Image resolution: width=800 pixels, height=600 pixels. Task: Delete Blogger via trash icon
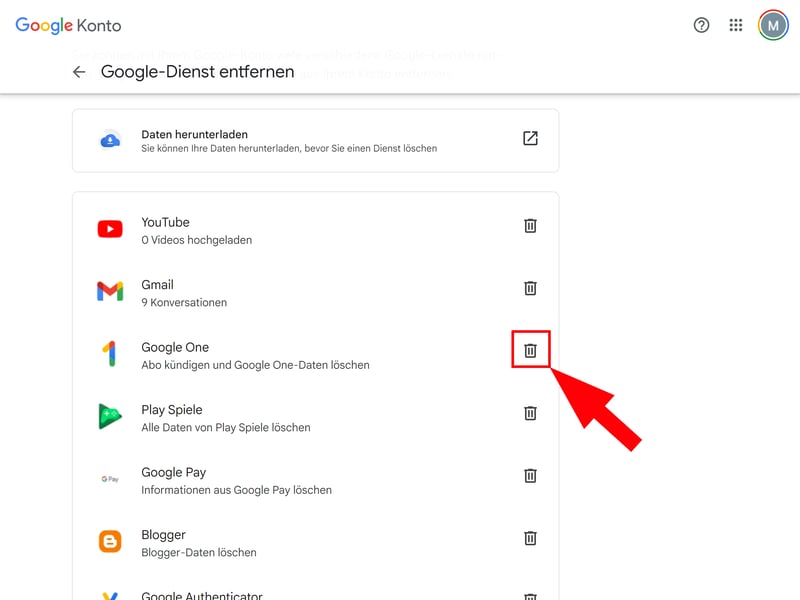point(530,538)
